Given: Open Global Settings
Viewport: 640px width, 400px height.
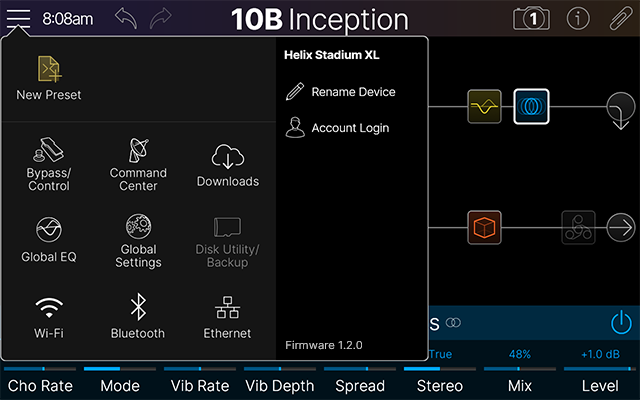Looking at the screenshot, I should (138, 241).
